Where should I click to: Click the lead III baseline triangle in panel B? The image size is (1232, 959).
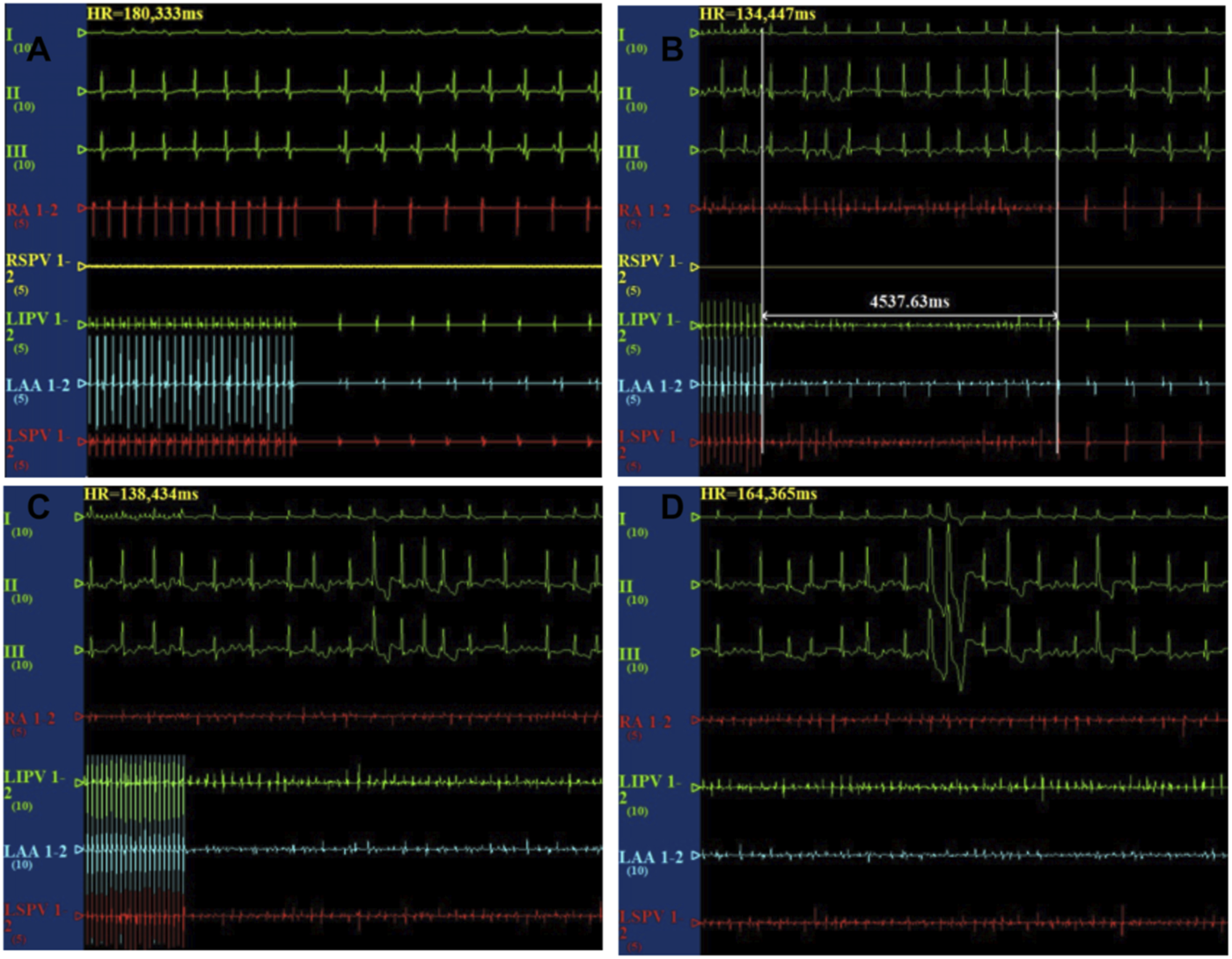695,150
